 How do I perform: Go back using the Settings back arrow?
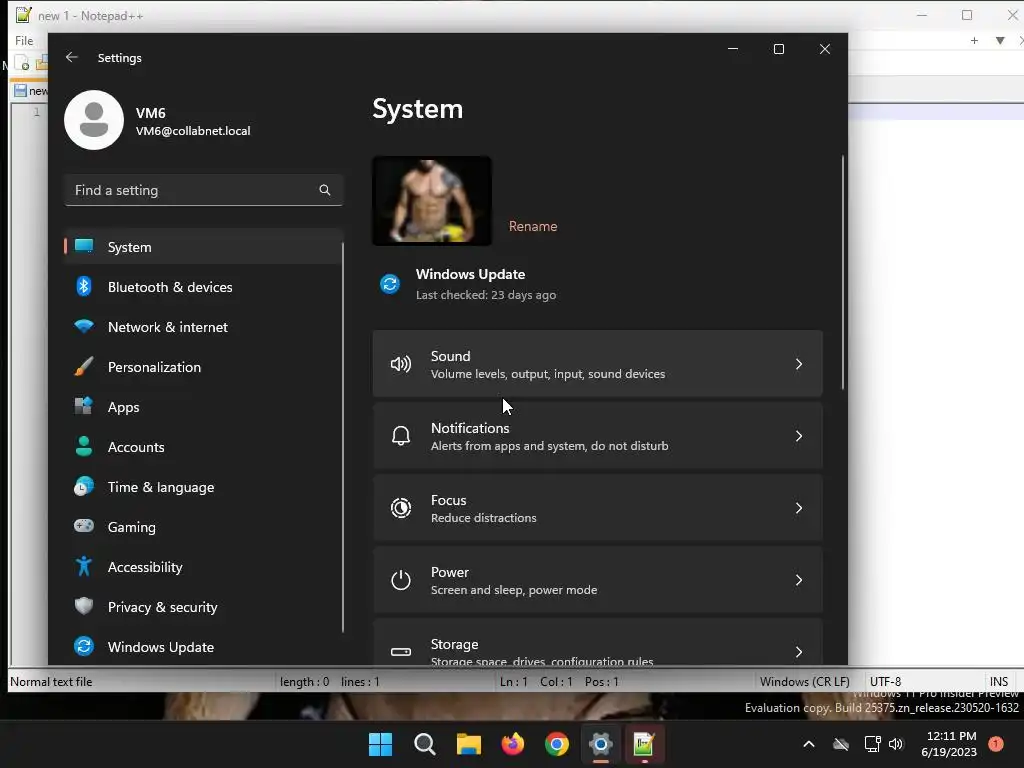(x=72, y=57)
